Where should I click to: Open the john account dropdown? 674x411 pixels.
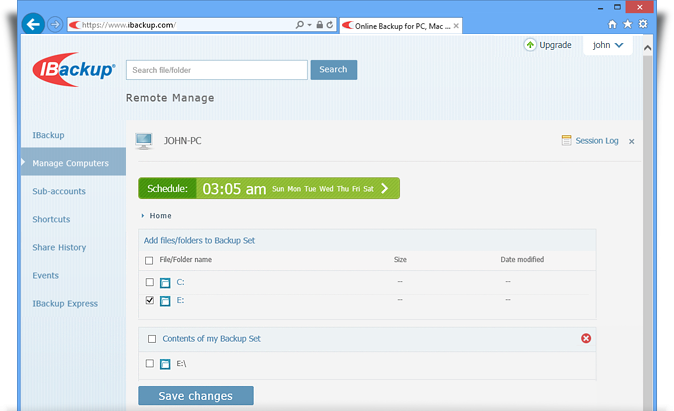[x=607, y=45]
